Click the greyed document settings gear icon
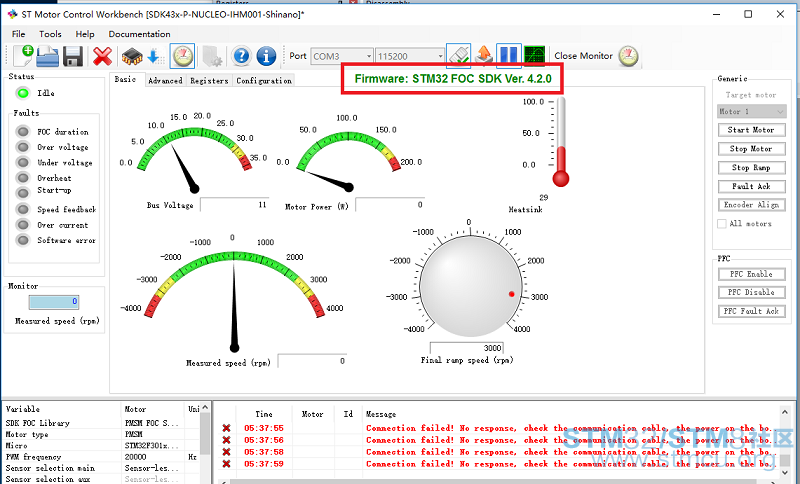Image resolution: width=800 pixels, height=484 pixels. (212, 56)
